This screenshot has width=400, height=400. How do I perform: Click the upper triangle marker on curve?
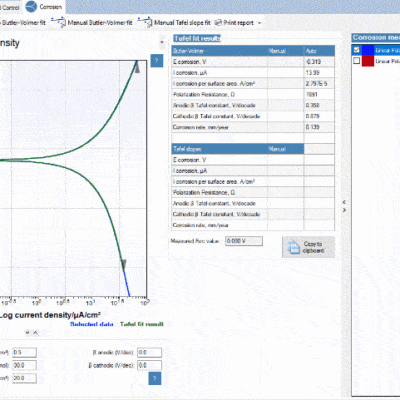click(x=137, y=68)
